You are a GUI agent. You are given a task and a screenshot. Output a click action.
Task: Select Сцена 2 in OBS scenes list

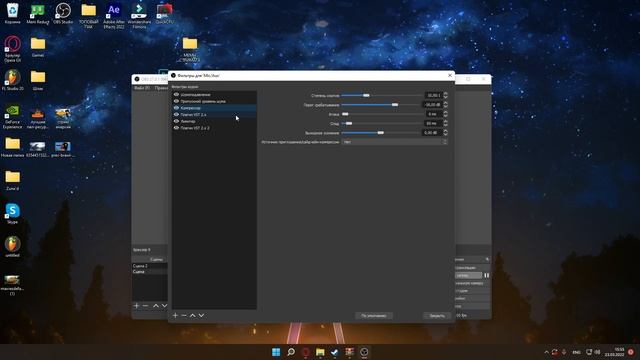click(149, 266)
